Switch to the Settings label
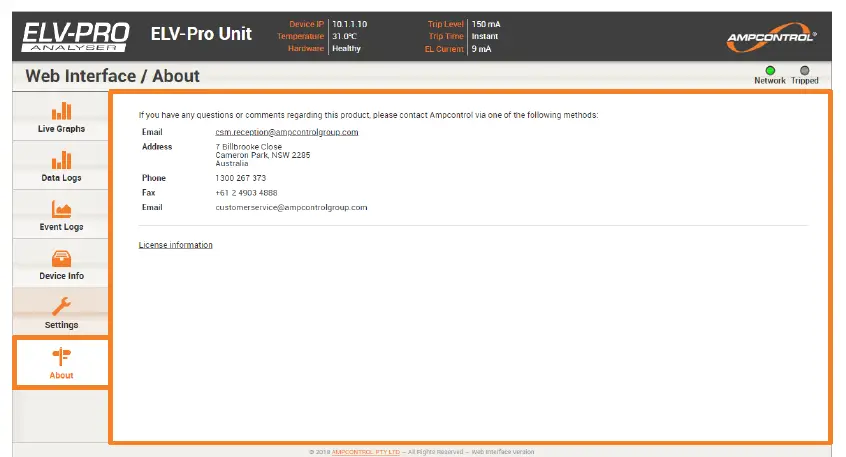The height and width of the screenshot is (457, 846). point(62,325)
